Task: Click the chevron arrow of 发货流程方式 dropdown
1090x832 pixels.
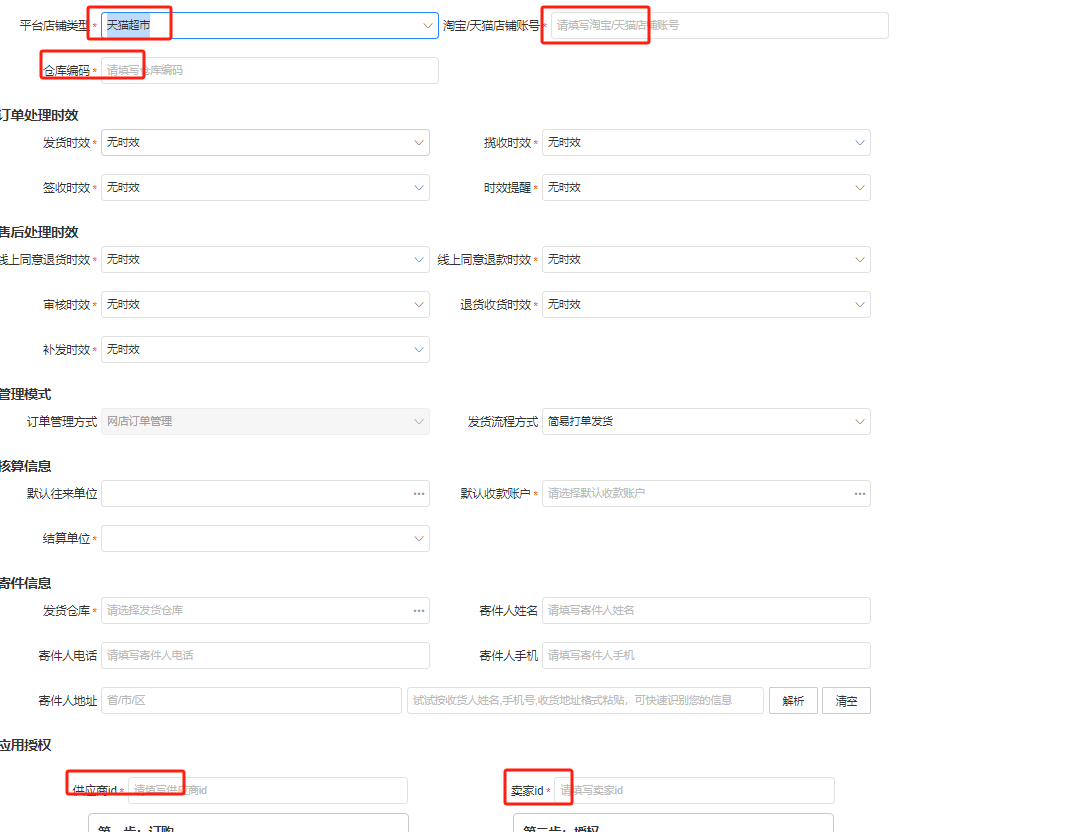Action: pos(860,421)
